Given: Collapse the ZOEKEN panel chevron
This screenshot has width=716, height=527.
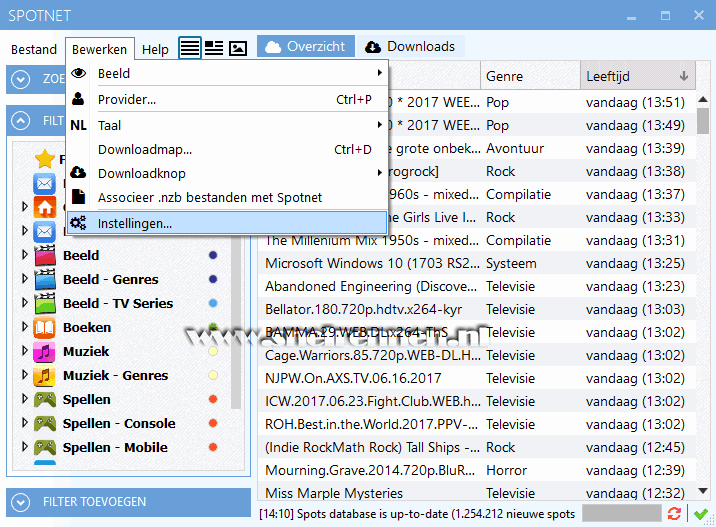Looking at the screenshot, I should click(21, 79).
